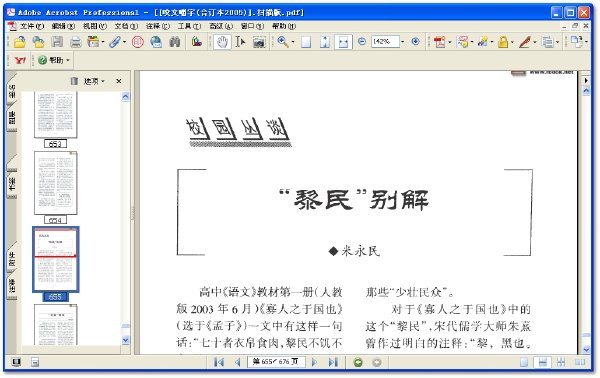Image resolution: width=600 pixels, height=378 pixels.
Task: Click the Save floppy disk icon
Action: click(57, 42)
